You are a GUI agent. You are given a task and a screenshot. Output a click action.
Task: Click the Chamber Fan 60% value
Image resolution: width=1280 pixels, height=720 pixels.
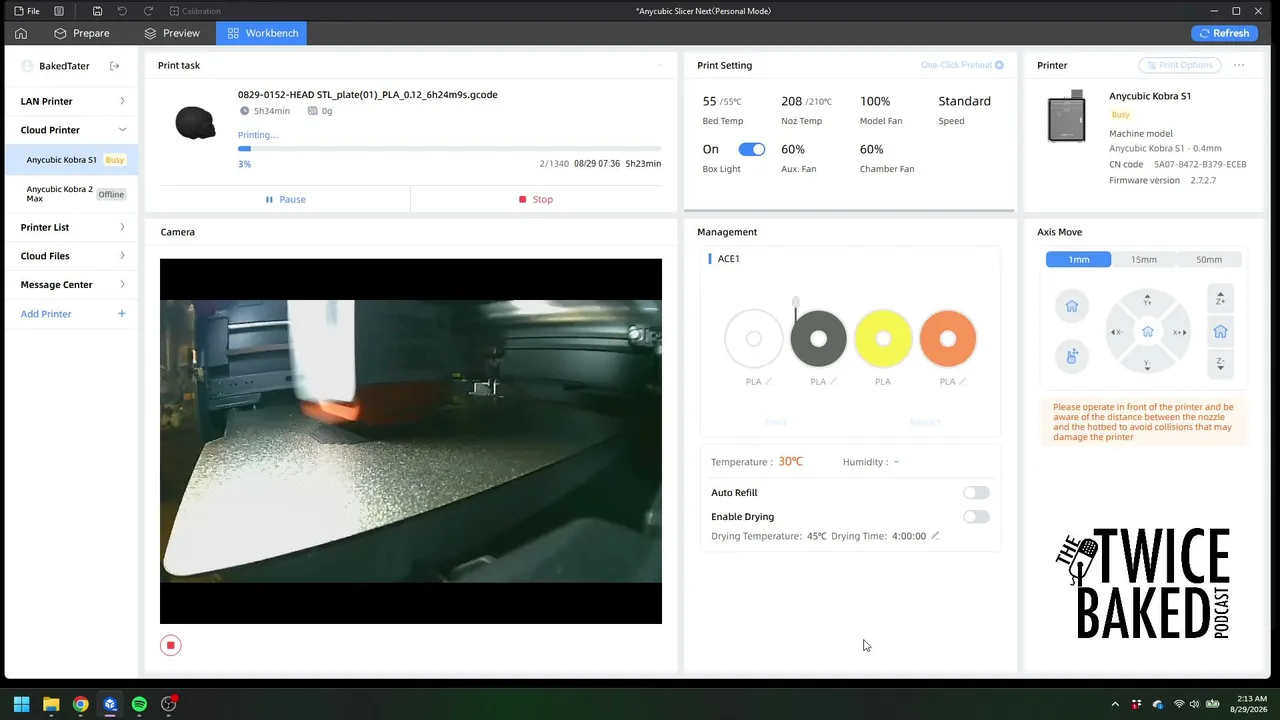coord(871,150)
